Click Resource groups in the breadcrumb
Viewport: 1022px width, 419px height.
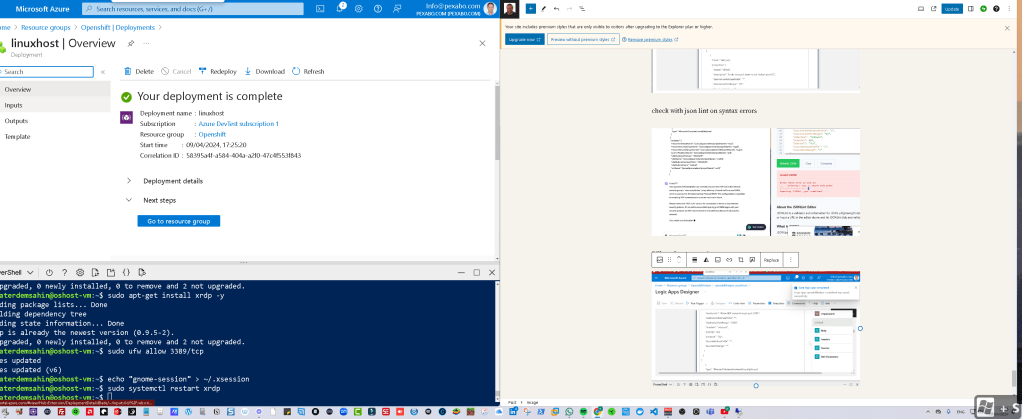pos(44,28)
